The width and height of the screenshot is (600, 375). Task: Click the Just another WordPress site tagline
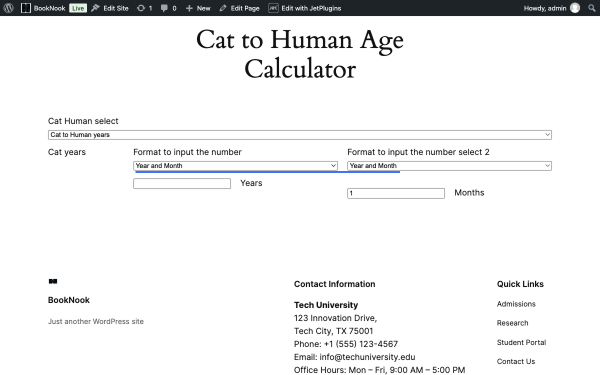tap(96, 321)
